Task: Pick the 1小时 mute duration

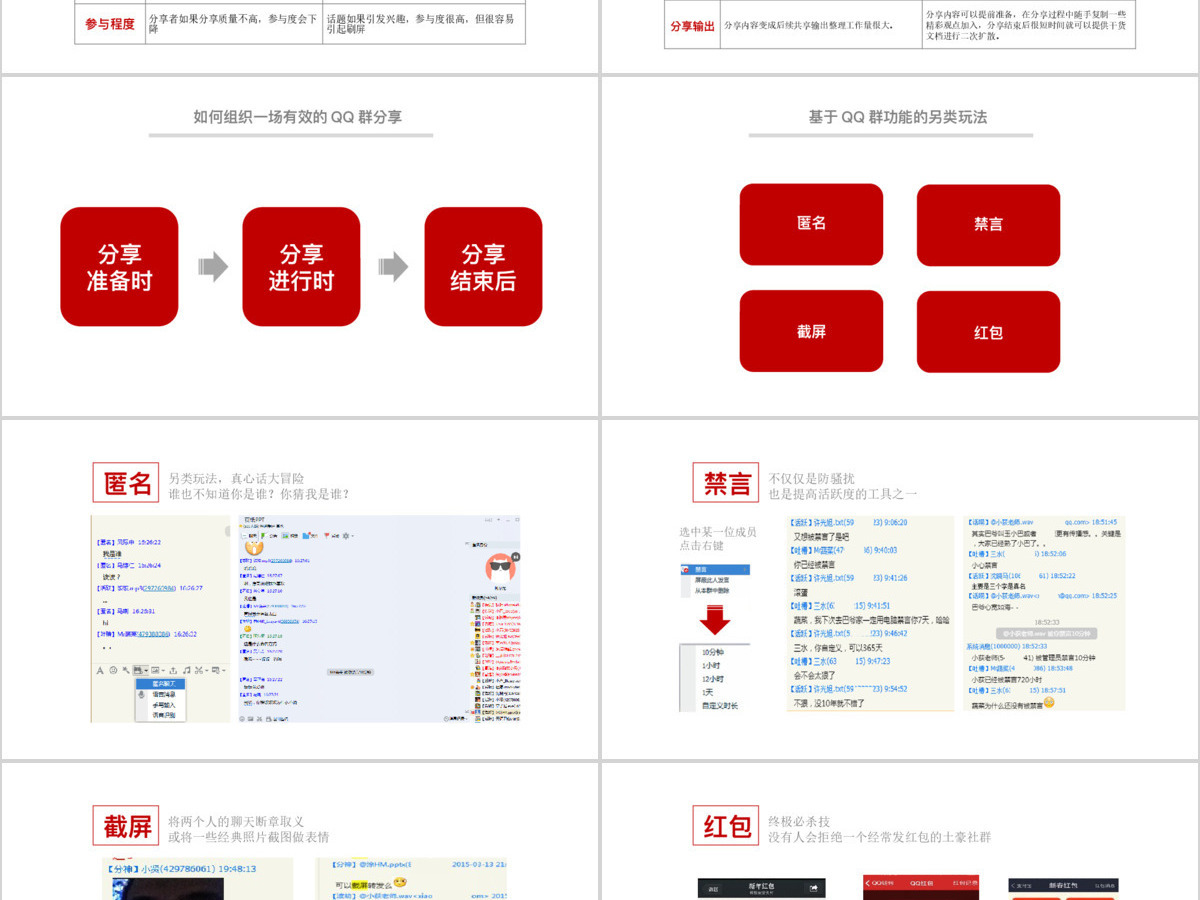Action: [711, 665]
